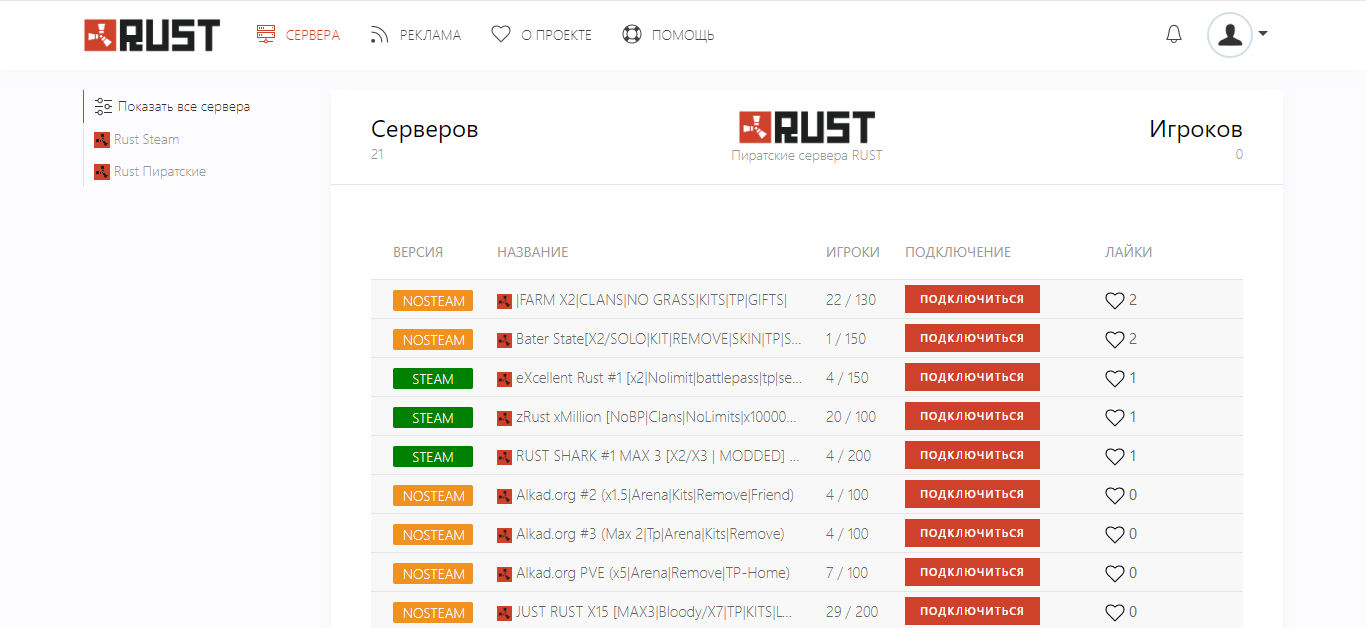This screenshot has width=1366, height=628.
Task: Like the zRust xMillion server heart
Action: coord(1115,417)
